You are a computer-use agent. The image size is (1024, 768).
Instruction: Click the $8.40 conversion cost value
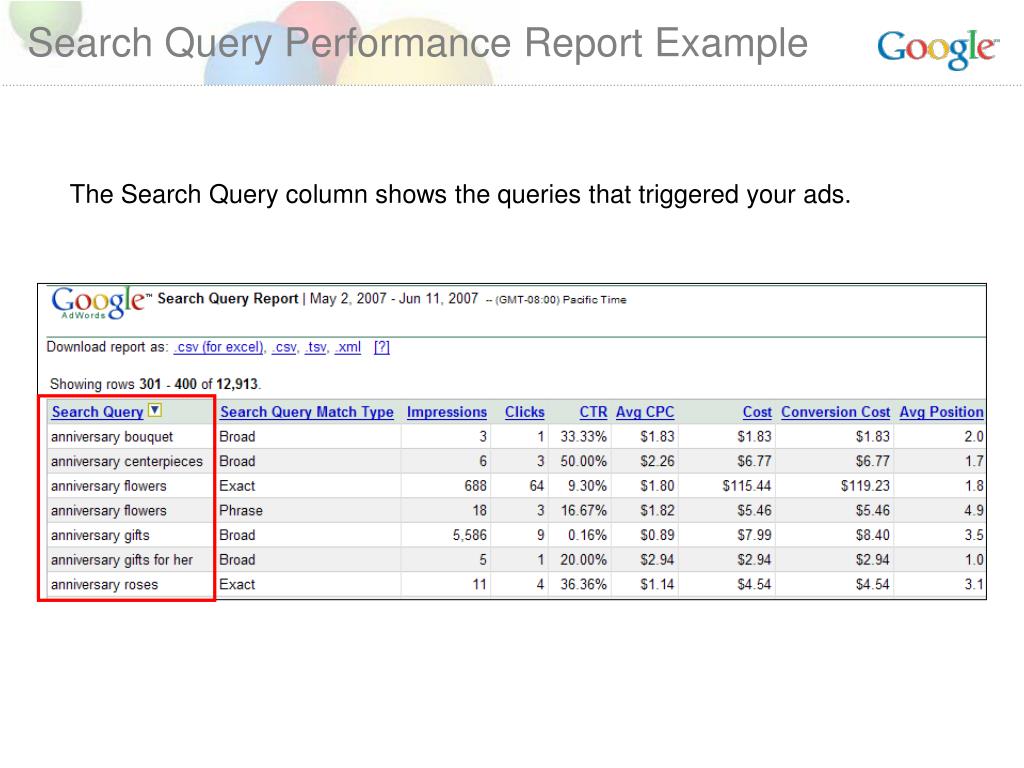click(873, 536)
